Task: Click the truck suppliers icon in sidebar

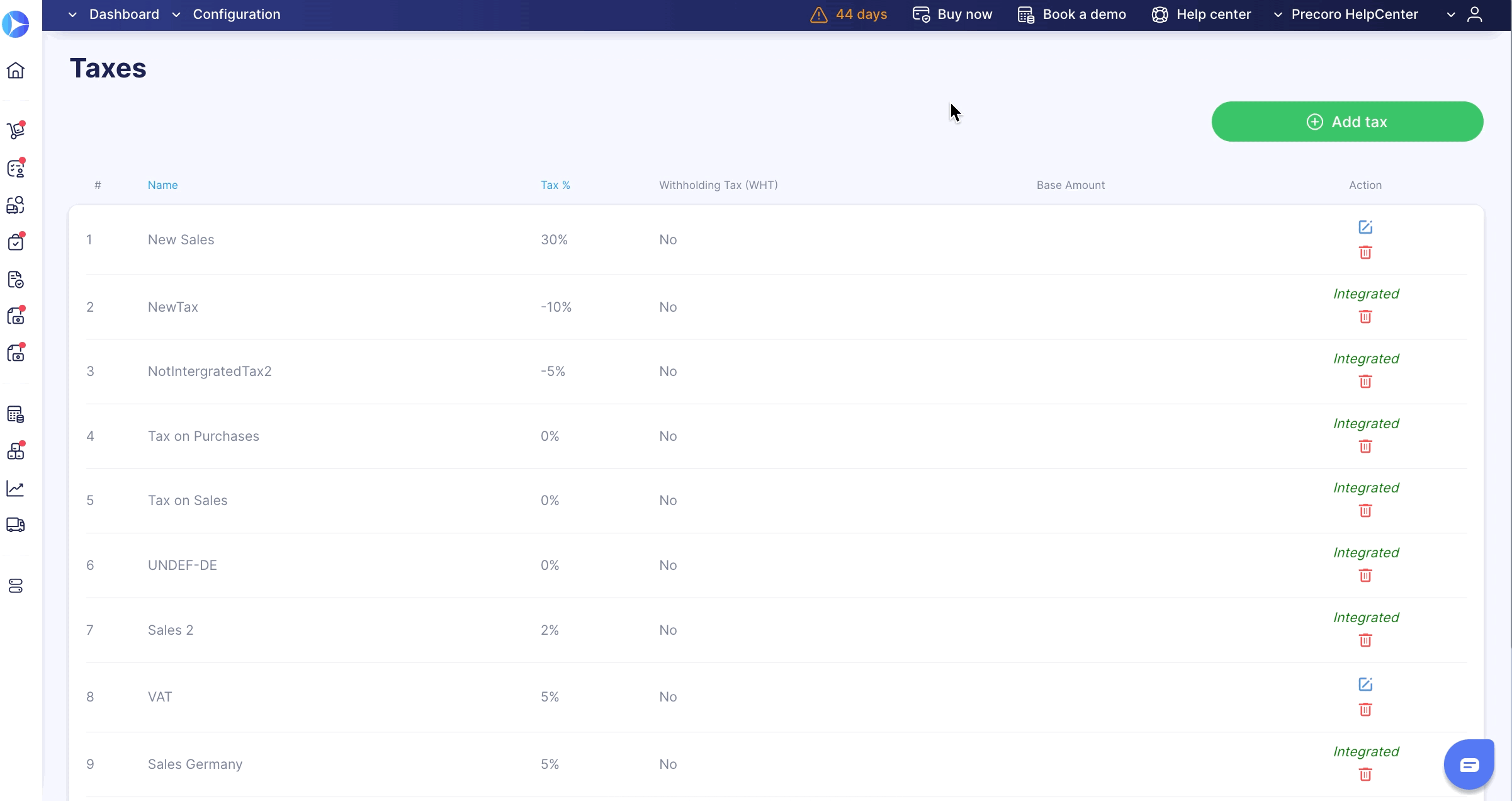Action: click(16, 525)
